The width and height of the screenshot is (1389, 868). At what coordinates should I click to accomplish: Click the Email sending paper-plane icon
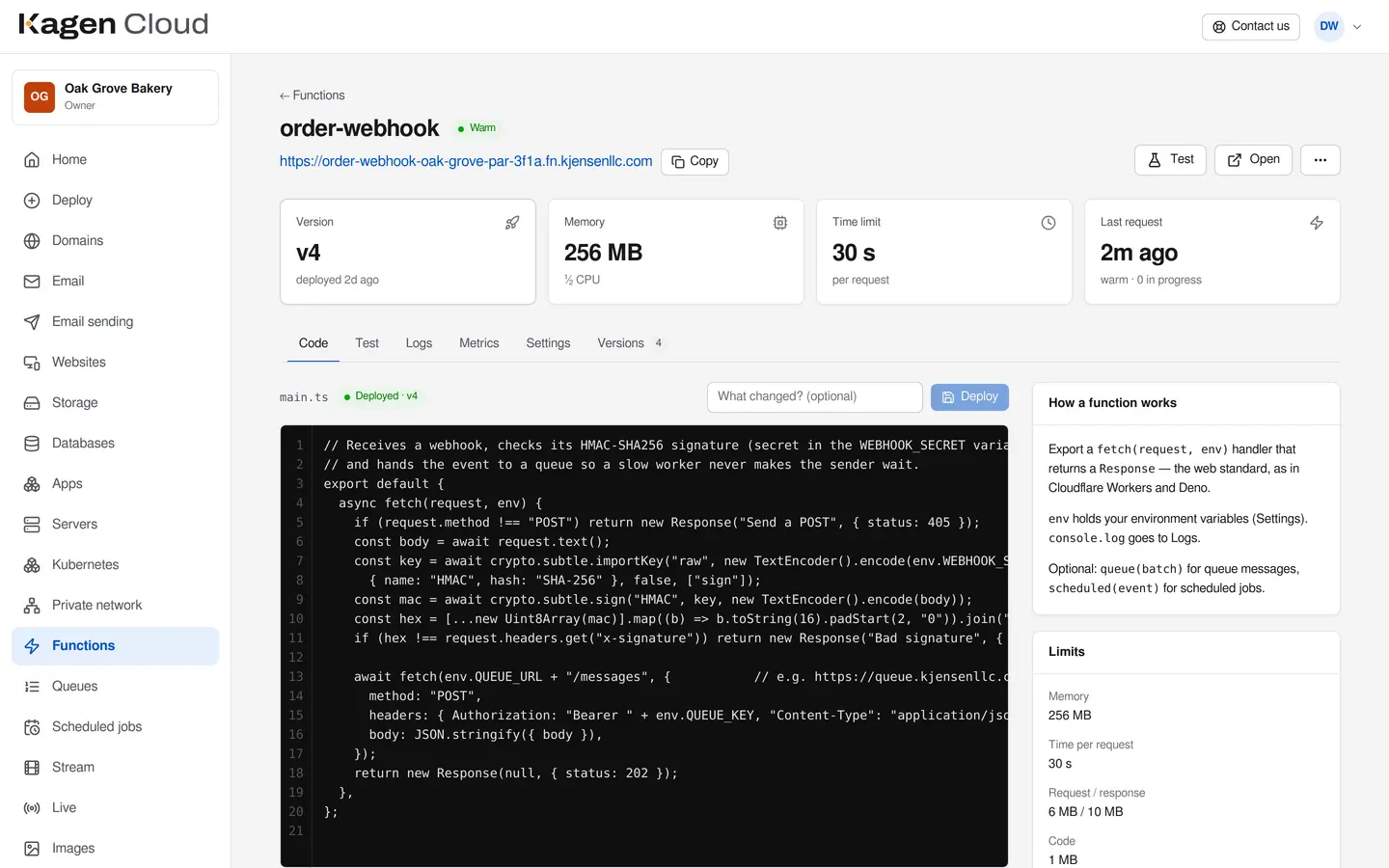32,322
